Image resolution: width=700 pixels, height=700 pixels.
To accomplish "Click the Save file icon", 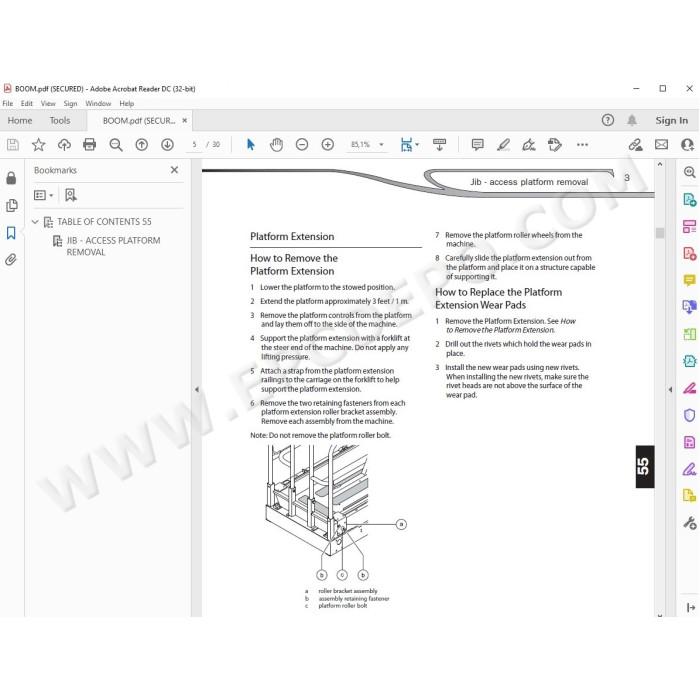I will (12, 145).
